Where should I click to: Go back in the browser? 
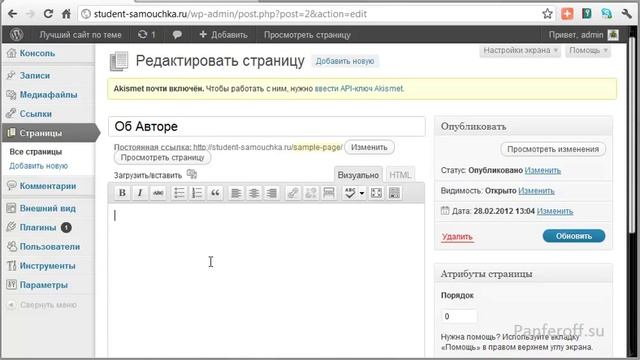pos(12,14)
